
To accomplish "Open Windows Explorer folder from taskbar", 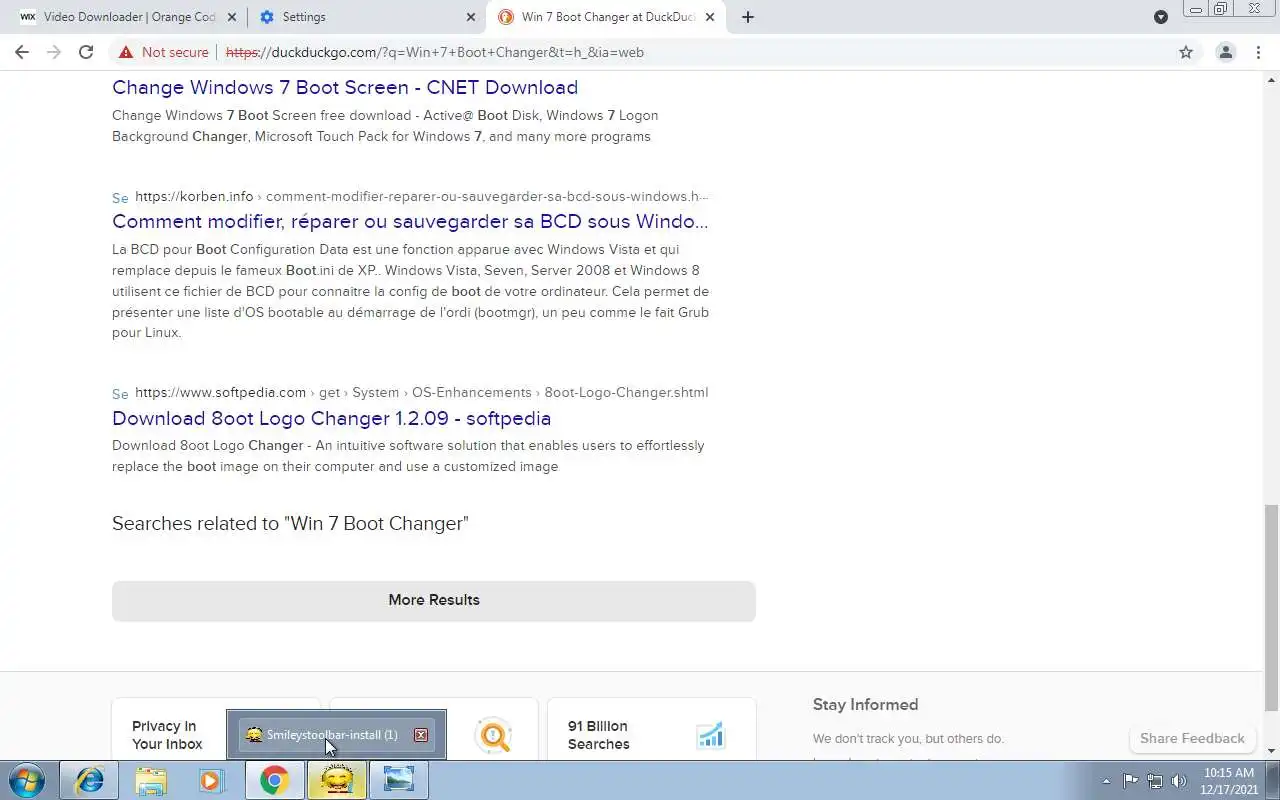I will tap(151, 780).
